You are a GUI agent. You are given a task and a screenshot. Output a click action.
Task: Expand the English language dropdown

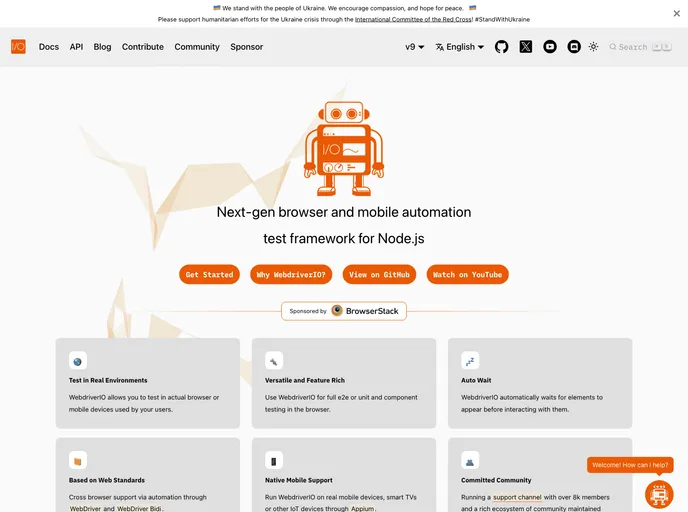(x=459, y=47)
